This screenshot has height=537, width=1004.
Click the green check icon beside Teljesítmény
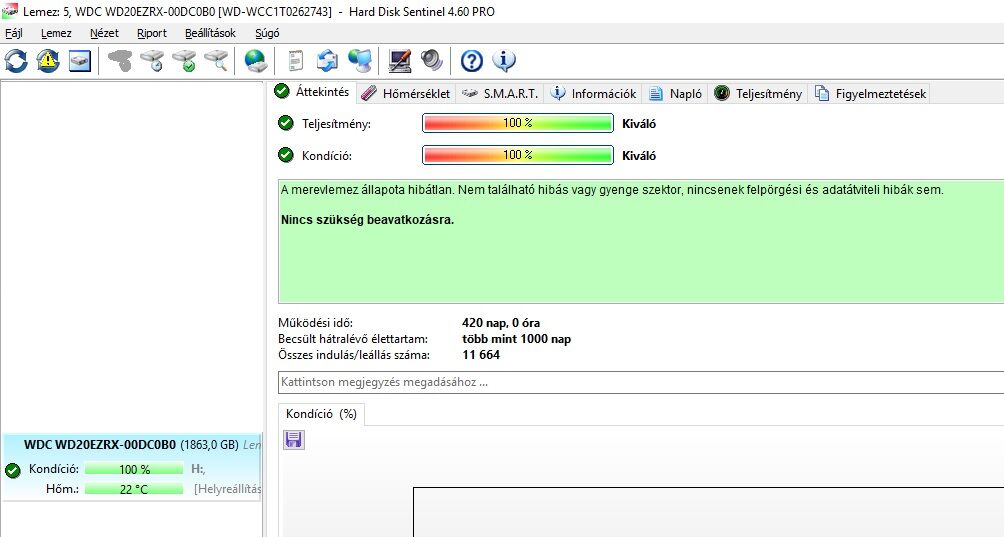click(x=286, y=123)
